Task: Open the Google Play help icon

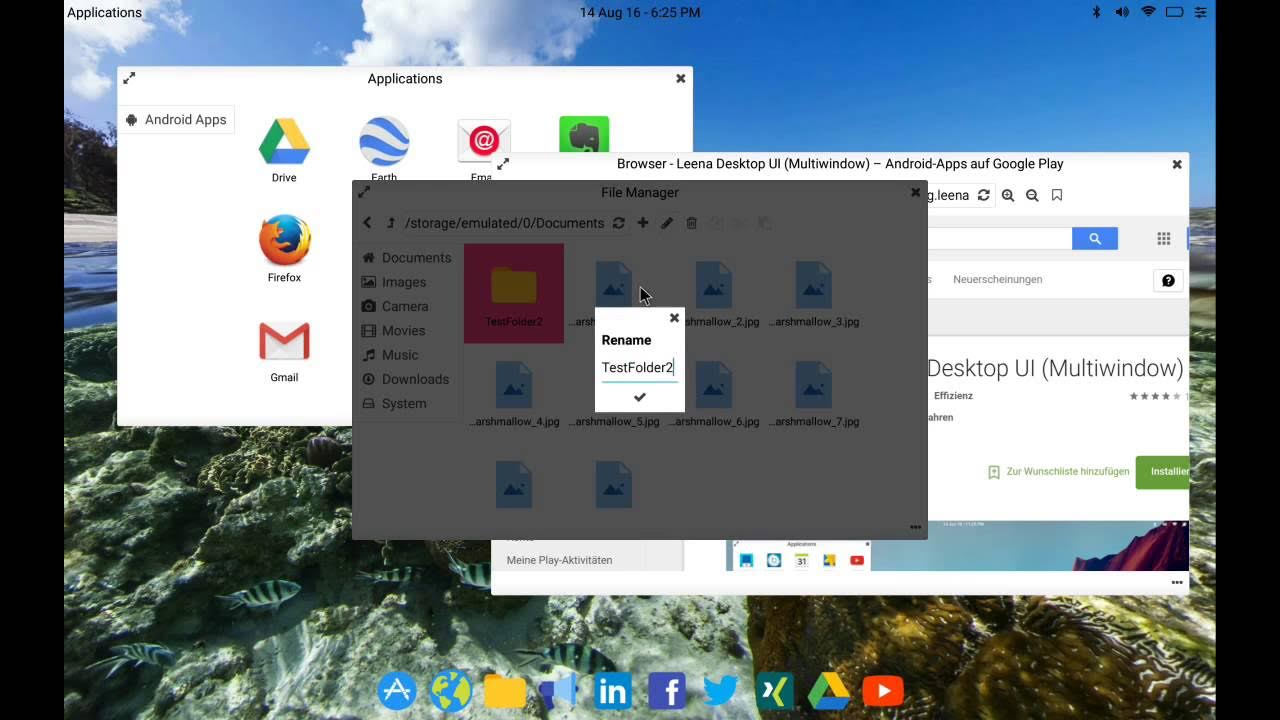Action: (x=1168, y=280)
